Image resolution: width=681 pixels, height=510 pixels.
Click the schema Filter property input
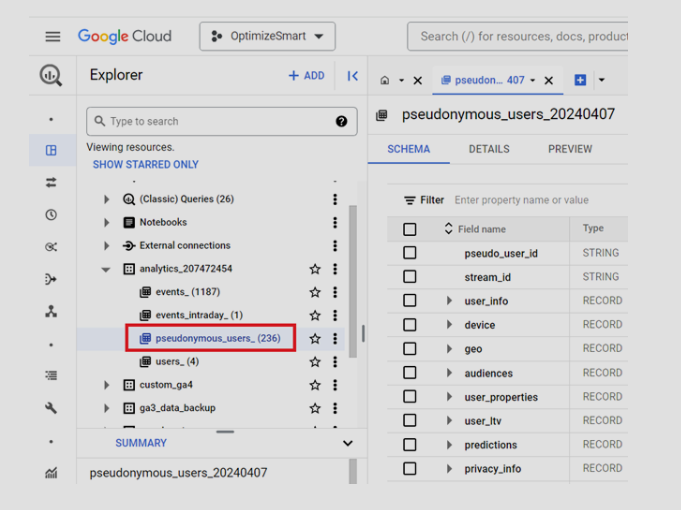(521, 200)
